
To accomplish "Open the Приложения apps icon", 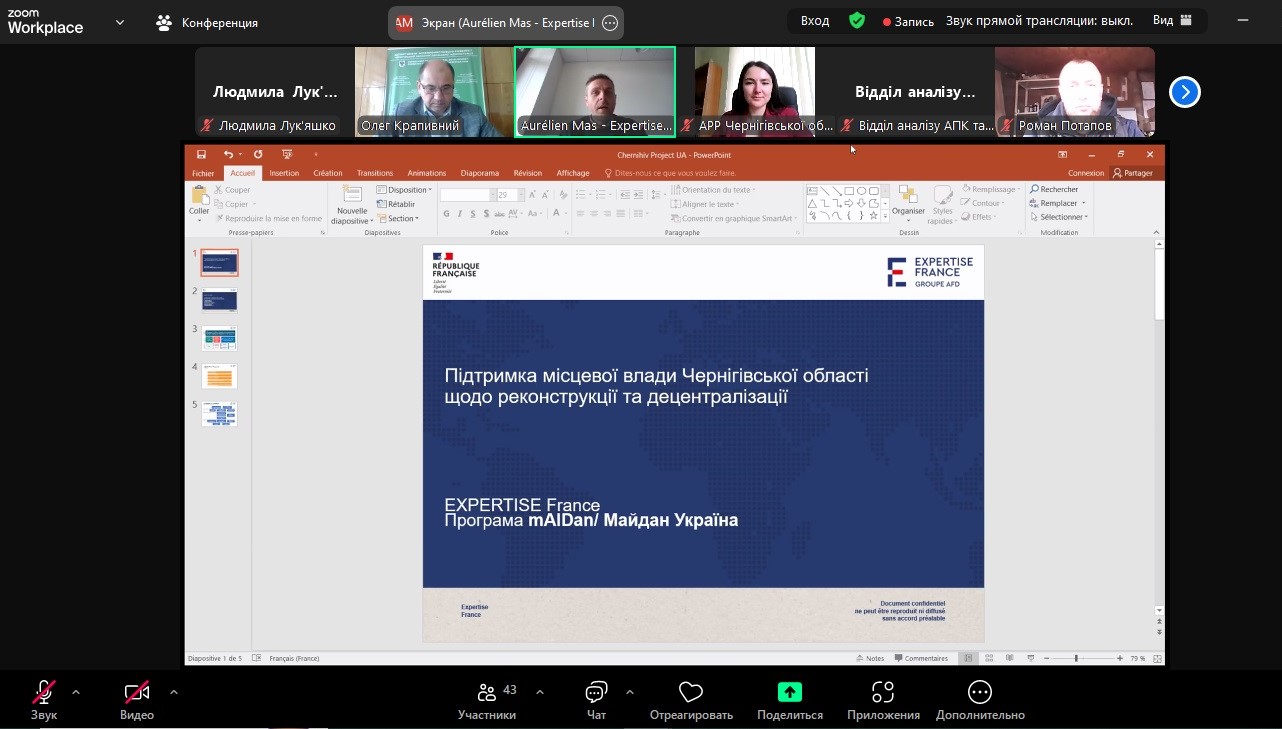I will pos(883,692).
